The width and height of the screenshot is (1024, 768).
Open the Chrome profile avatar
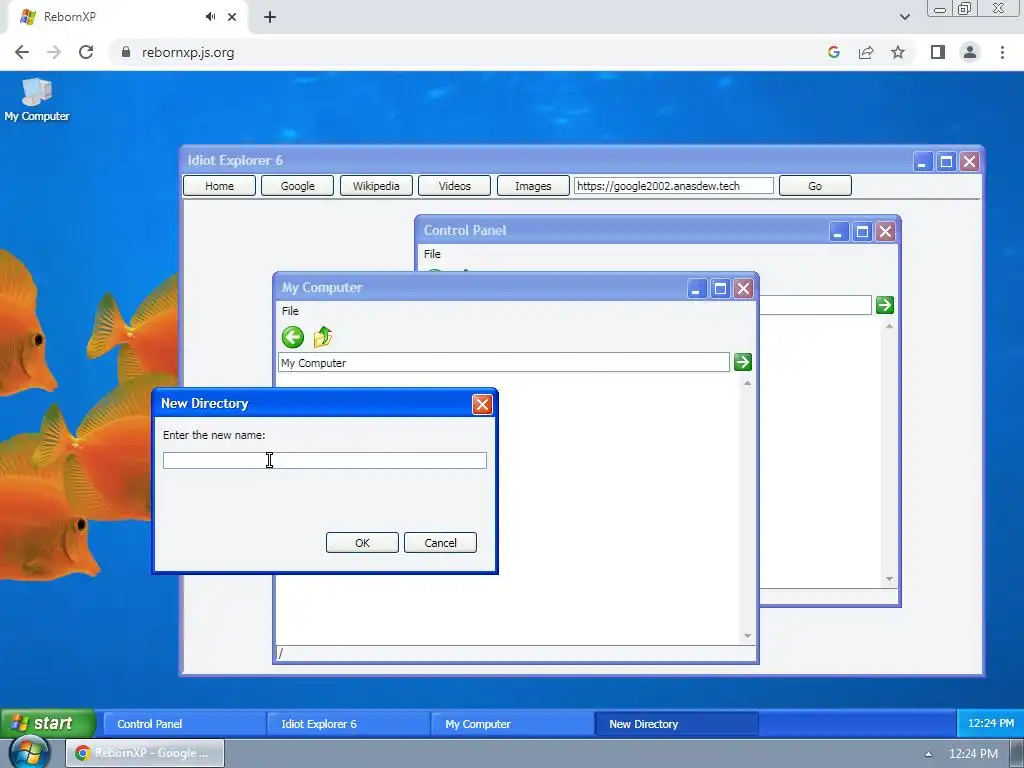970,52
